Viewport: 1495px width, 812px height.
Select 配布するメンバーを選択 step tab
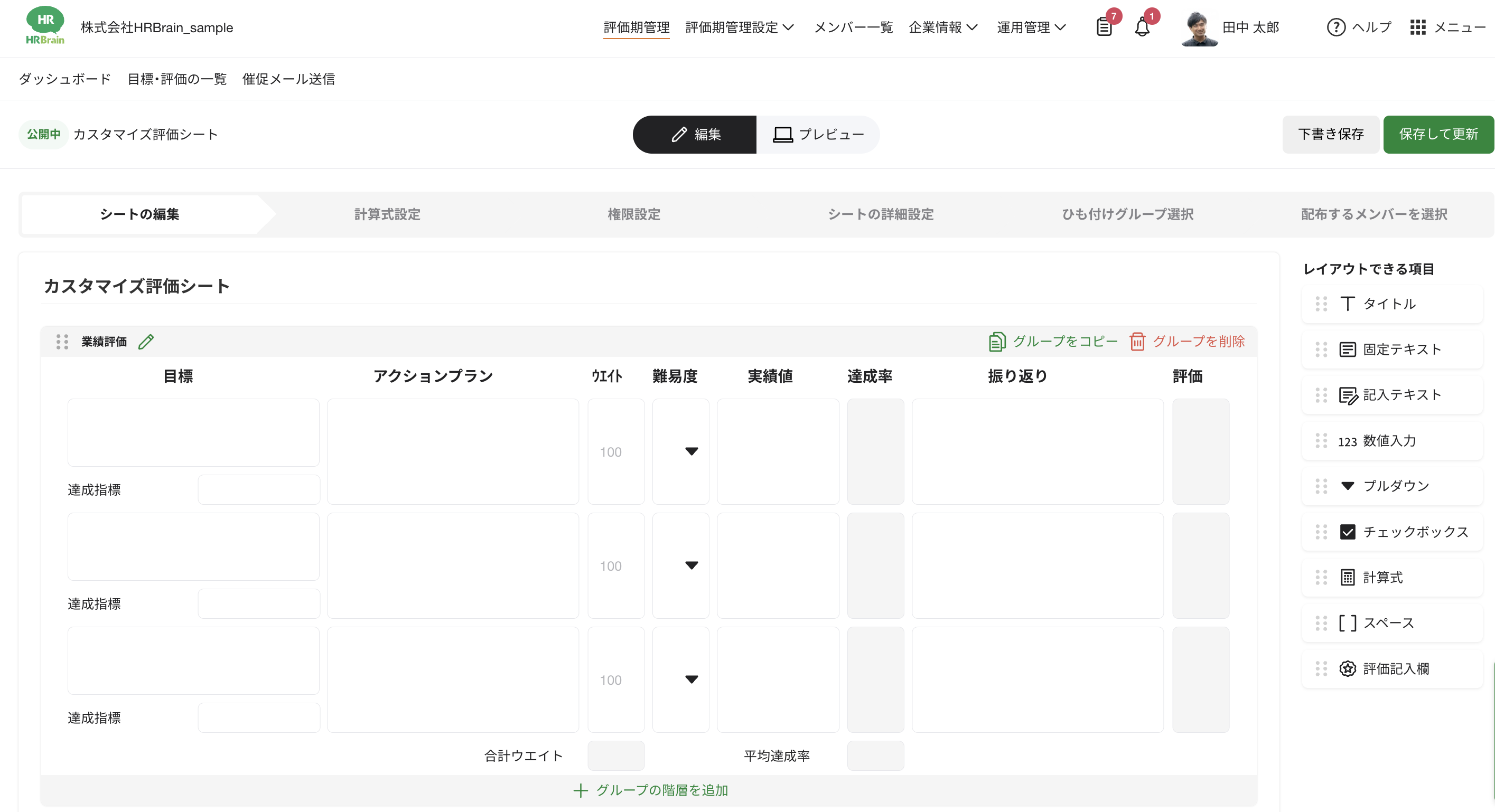(1374, 214)
